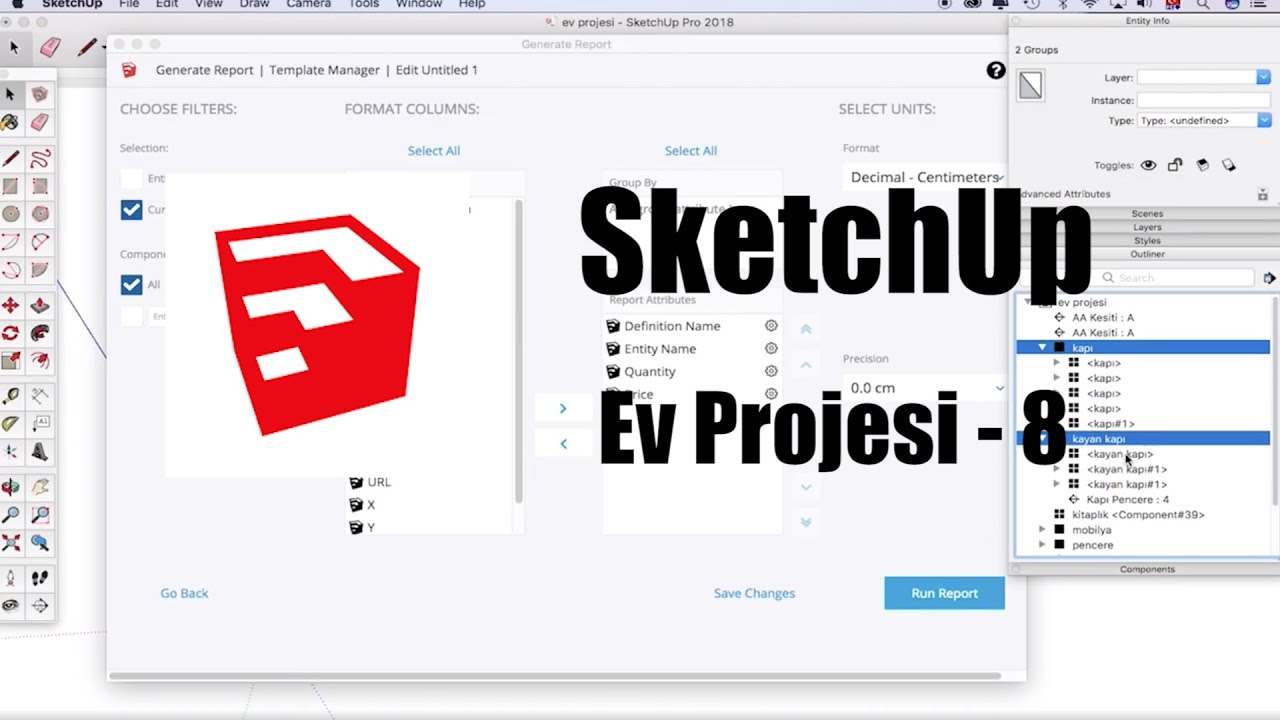Select the Circle drawing tool

coord(10,214)
